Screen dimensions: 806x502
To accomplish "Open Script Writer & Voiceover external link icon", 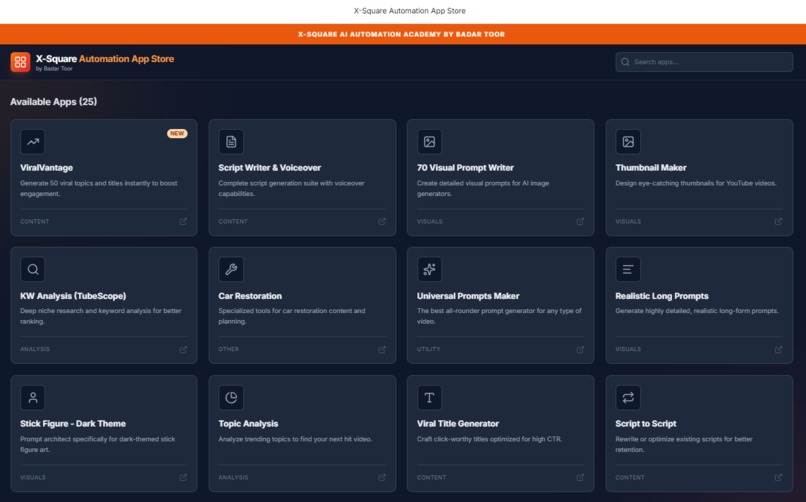I will [x=382, y=221].
